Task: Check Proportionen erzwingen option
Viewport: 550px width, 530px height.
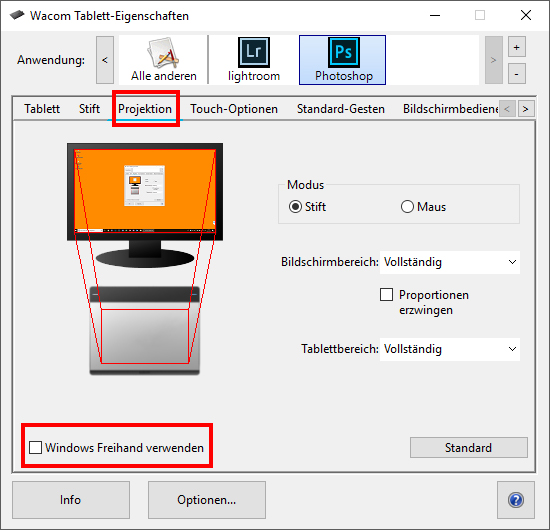Action: point(386,295)
